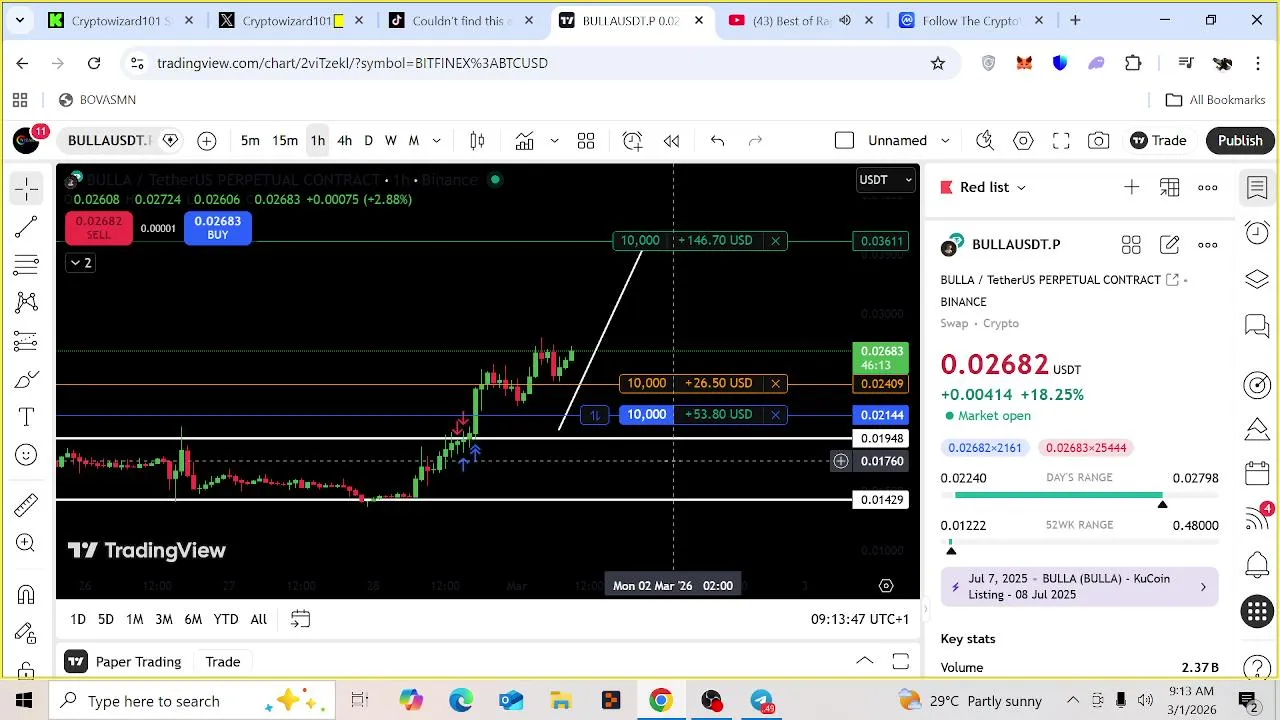The height and width of the screenshot is (720, 1280).
Task: Select the brush drawing tool
Action: point(27,379)
